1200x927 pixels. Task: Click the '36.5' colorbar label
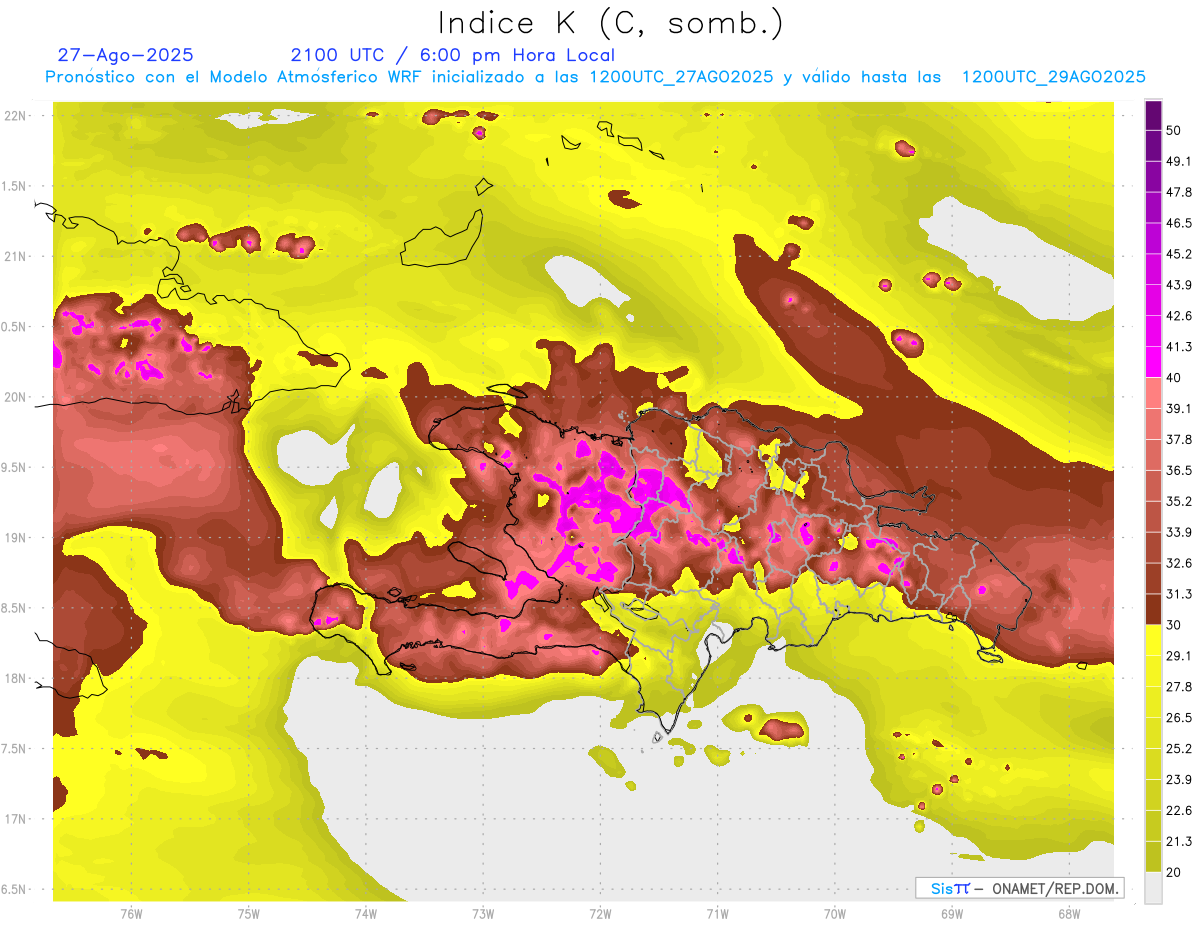pyautogui.click(x=1178, y=470)
